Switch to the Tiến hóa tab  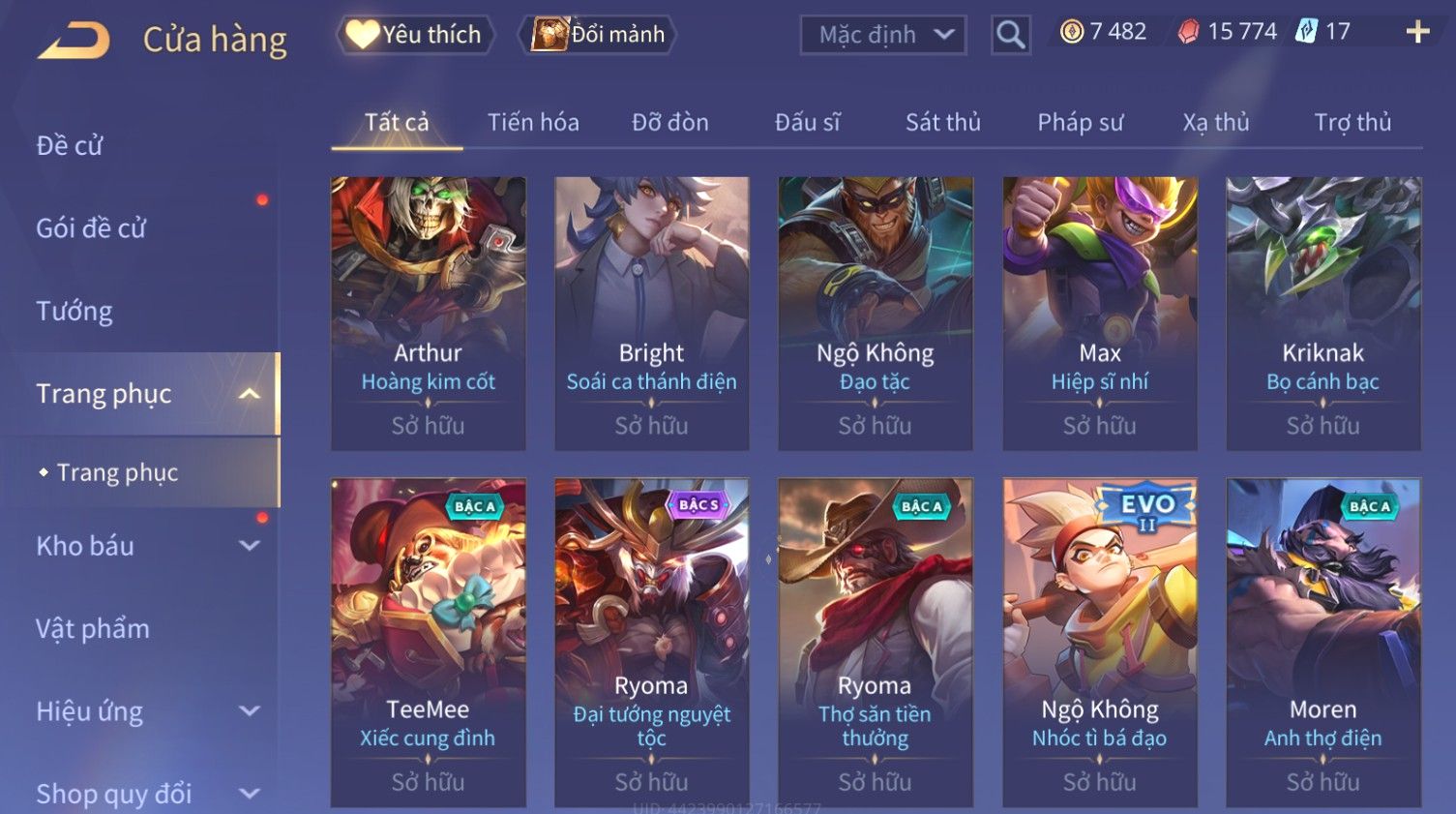click(533, 123)
